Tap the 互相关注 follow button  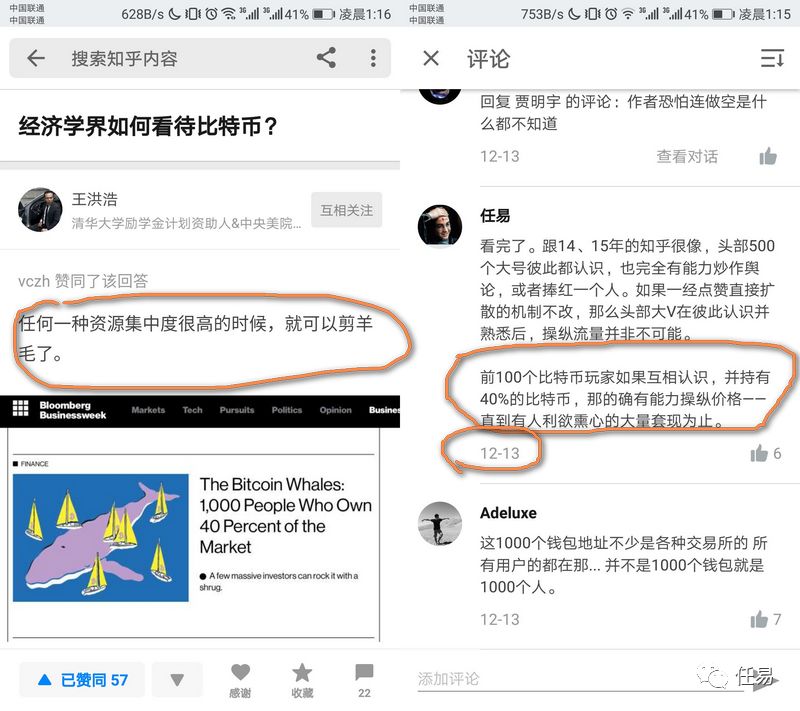pos(346,210)
